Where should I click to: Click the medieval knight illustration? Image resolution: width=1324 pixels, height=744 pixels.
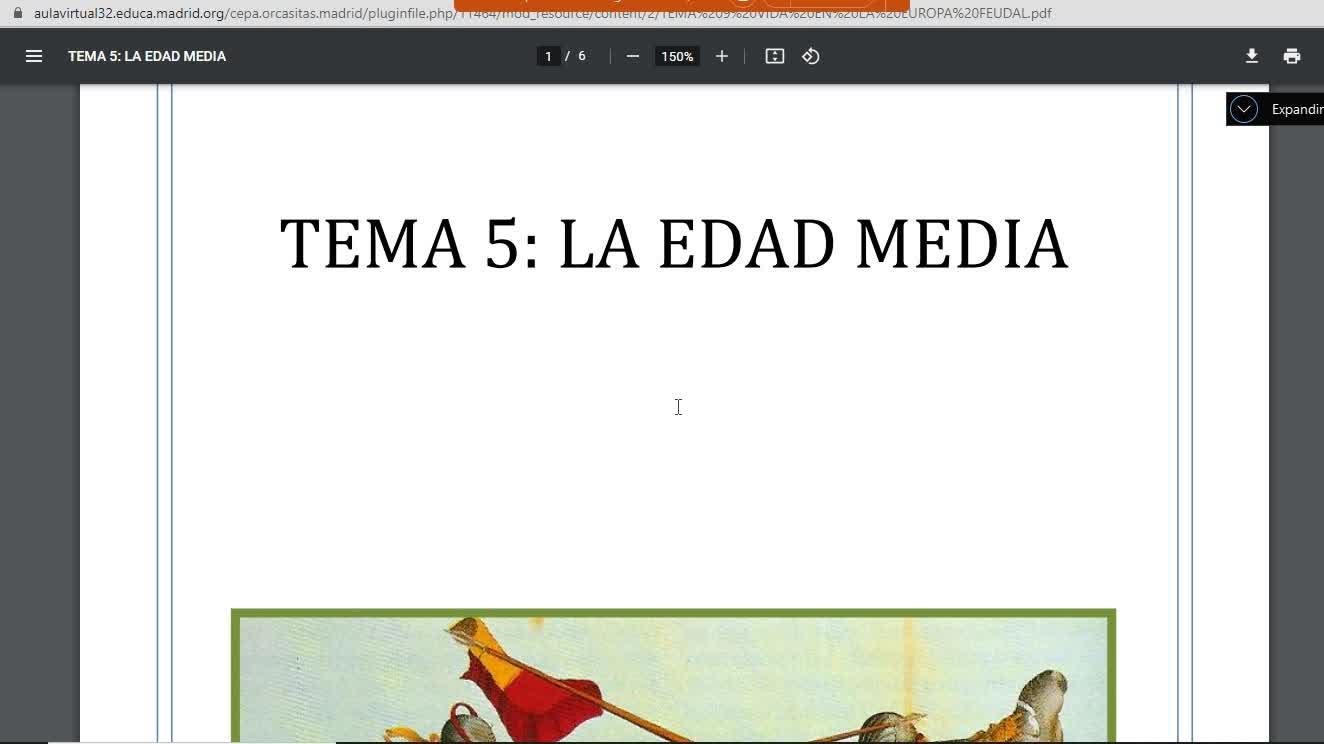coord(673,676)
